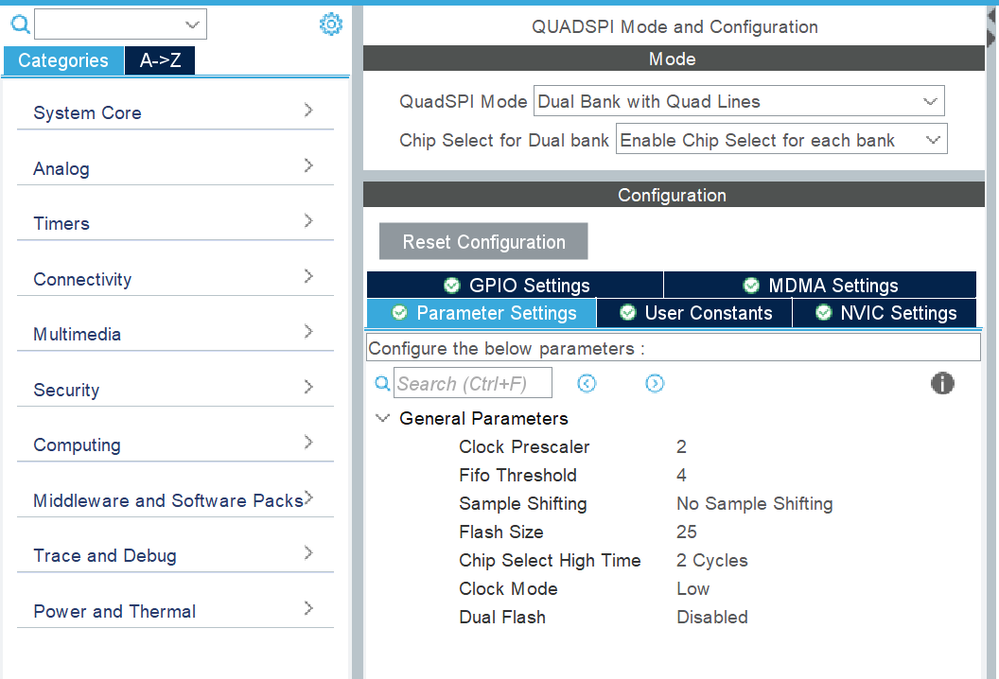
Task: Switch to the Categories tab
Action: tap(64, 61)
